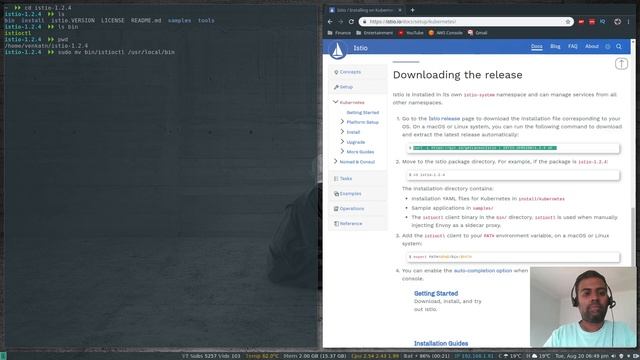Click the site lock icon in address bar
Screen dimensions: 640x360
pyautogui.click(x=364, y=22)
